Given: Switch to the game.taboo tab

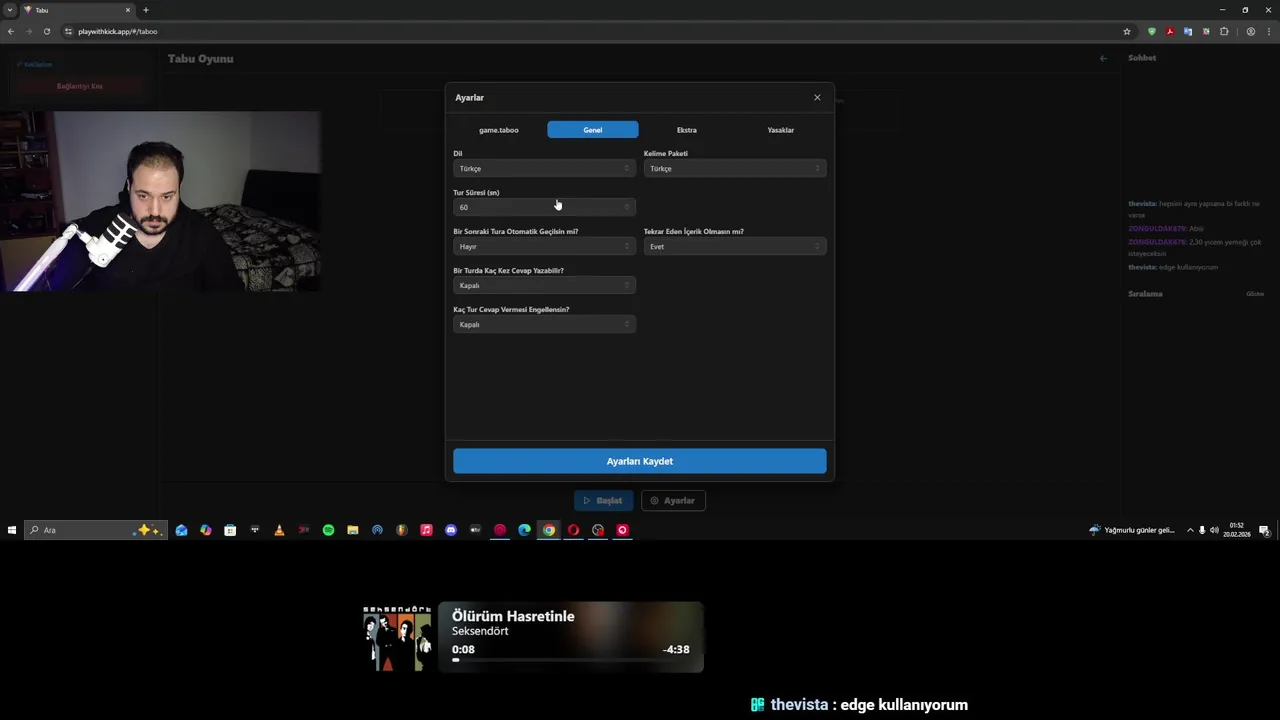Looking at the screenshot, I should (498, 130).
